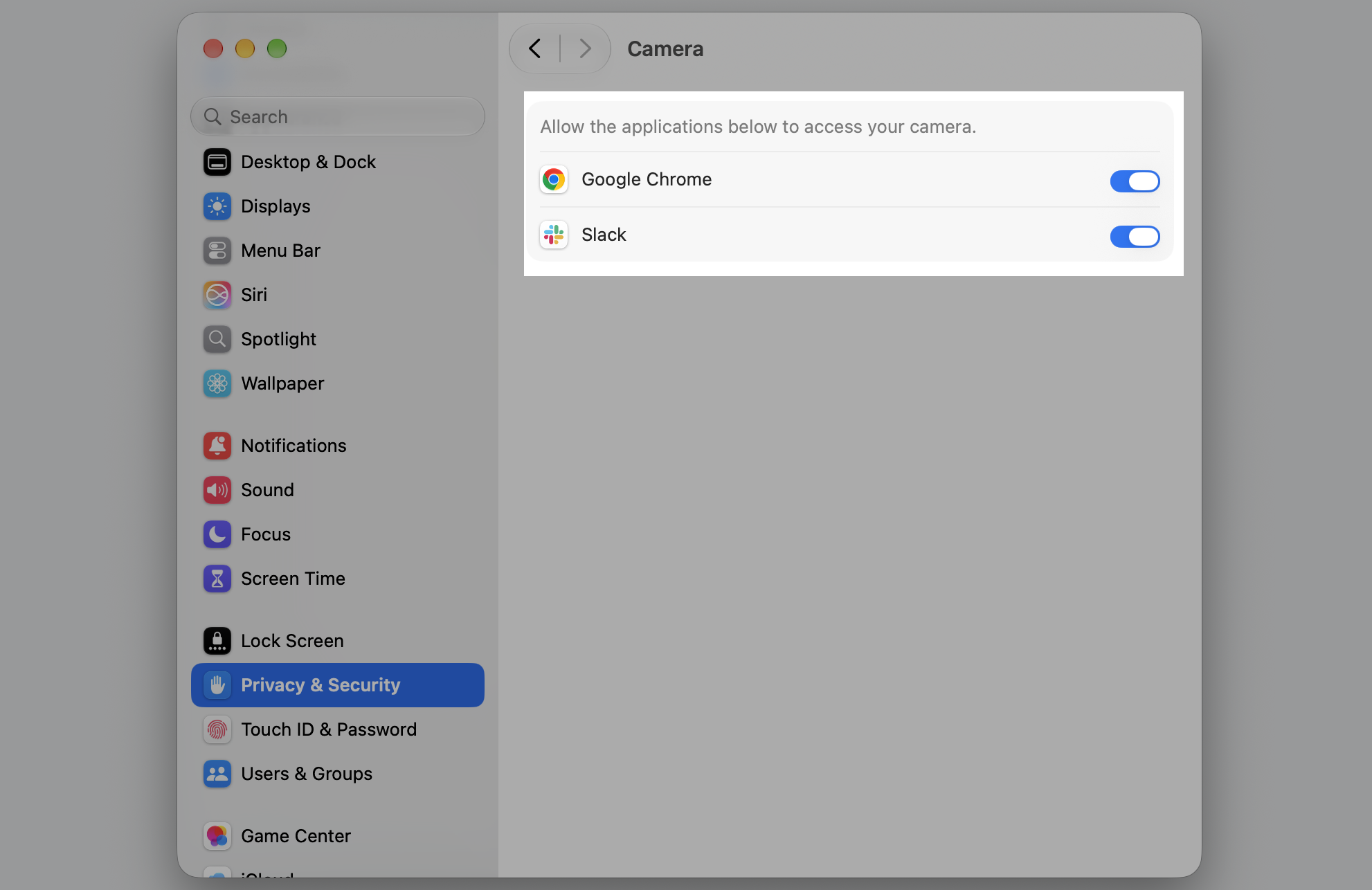Minimize the window with yellow button
Screen dimensions: 1372x890
click(x=245, y=48)
